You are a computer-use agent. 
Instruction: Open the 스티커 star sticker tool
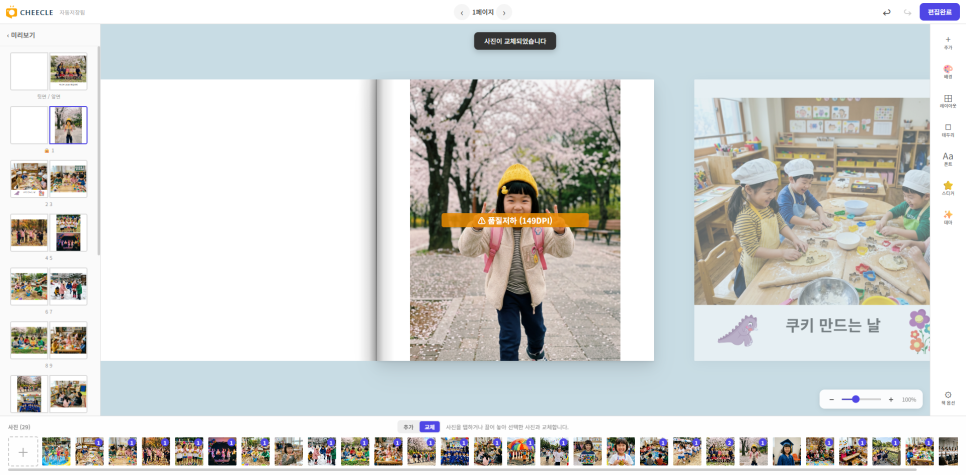coord(948,189)
